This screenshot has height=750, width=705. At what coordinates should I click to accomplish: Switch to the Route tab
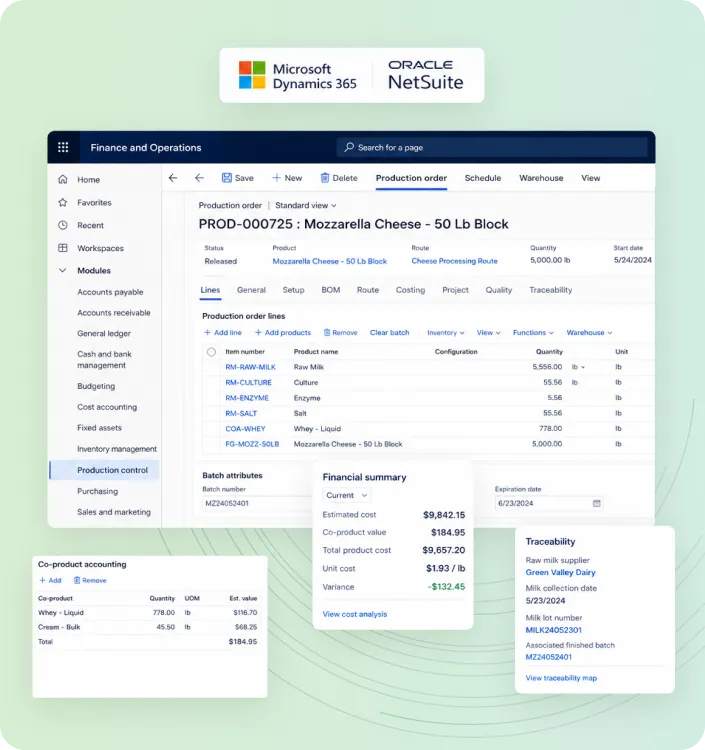tap(368, 290)
